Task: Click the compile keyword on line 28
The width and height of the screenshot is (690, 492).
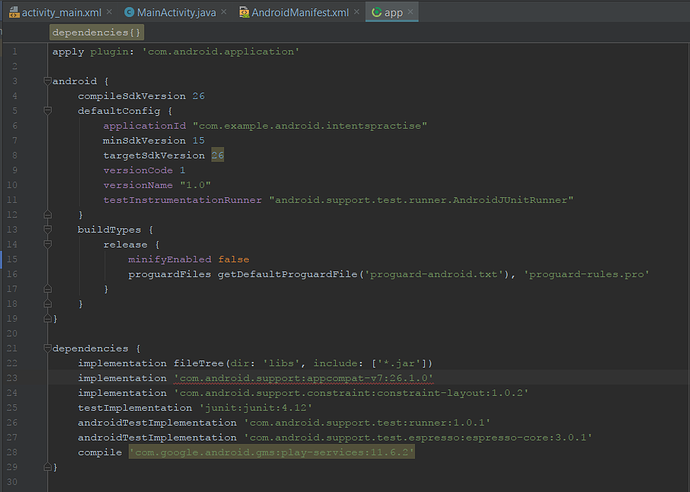Action: 100,452
